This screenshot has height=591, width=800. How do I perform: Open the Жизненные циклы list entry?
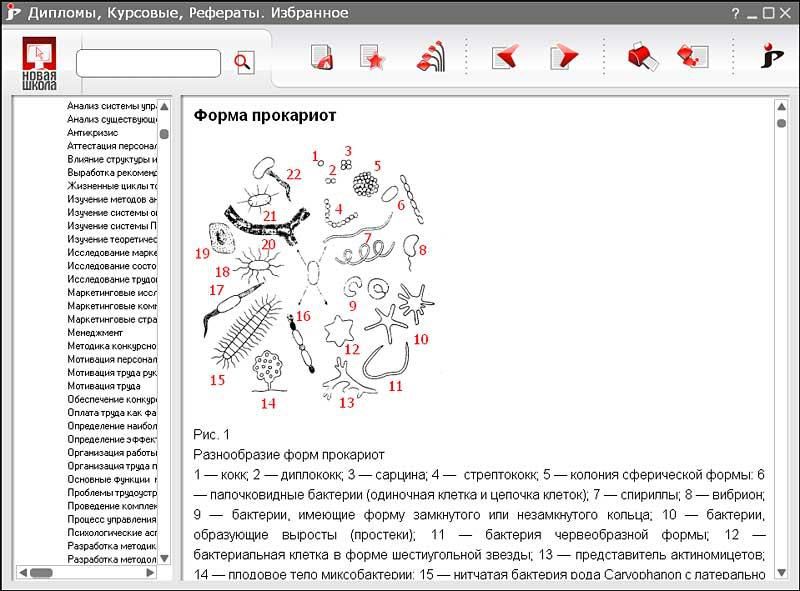(112, 186)
